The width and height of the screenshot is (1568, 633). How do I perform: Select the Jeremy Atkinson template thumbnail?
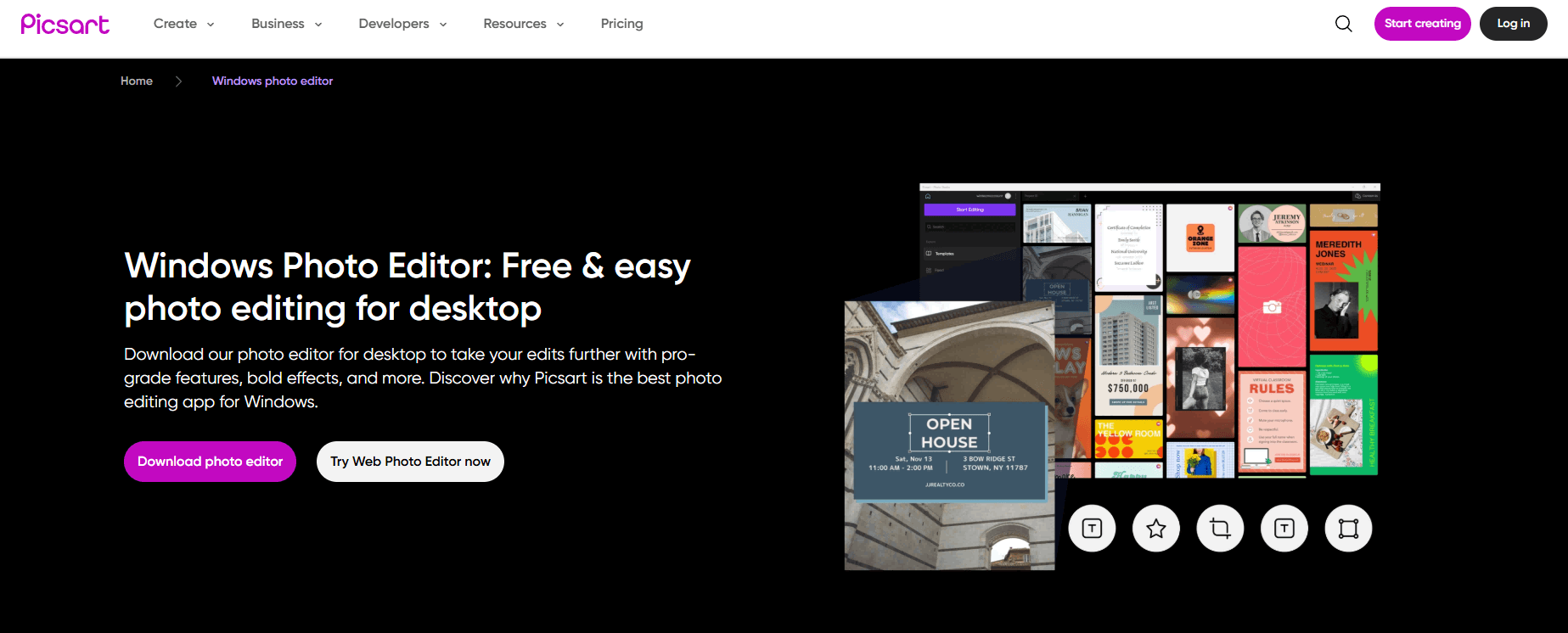click(1272, 223)
